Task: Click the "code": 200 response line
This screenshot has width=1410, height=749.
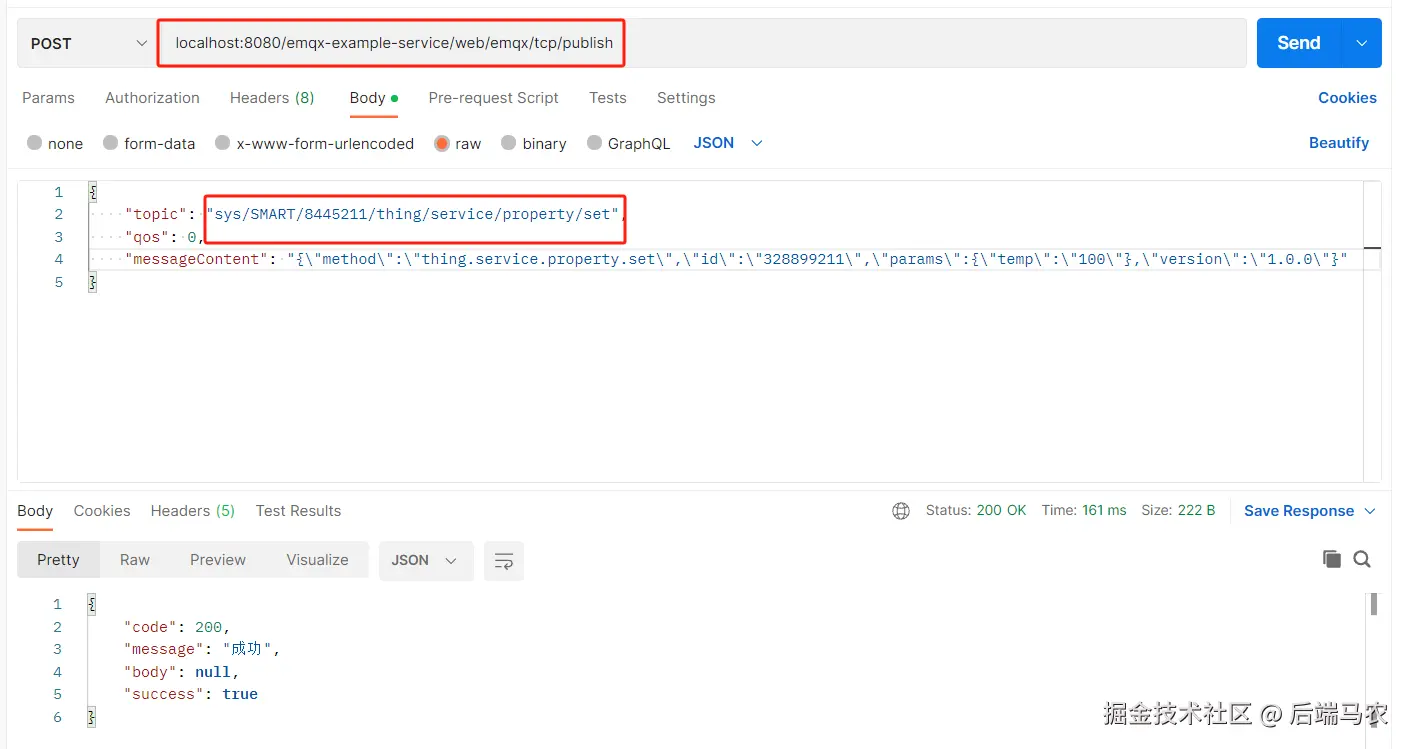Action: (x=177, y=627)
